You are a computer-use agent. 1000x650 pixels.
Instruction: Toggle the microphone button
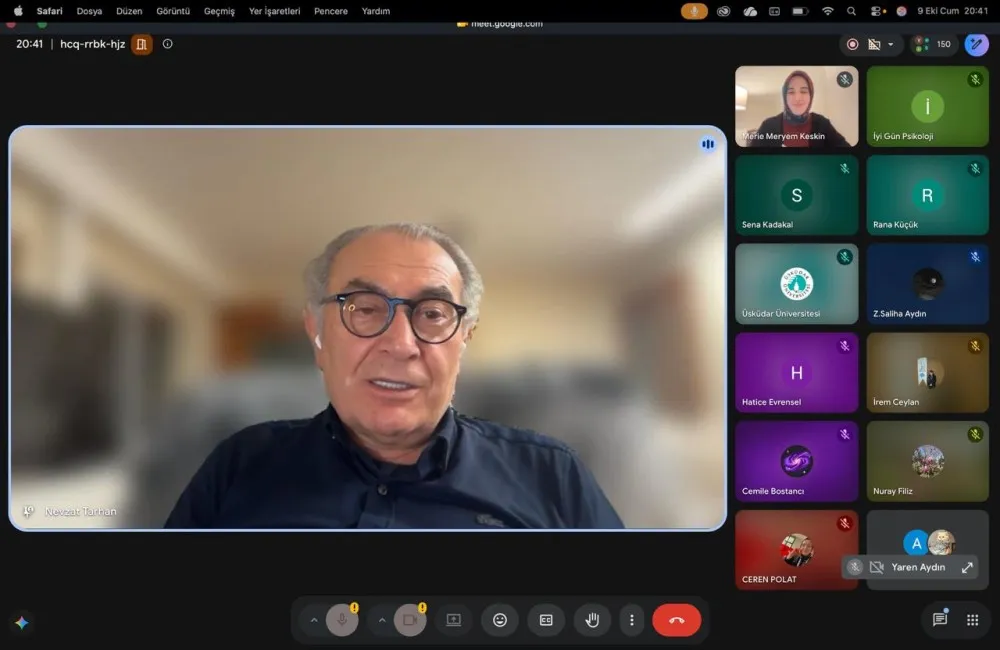342,620
